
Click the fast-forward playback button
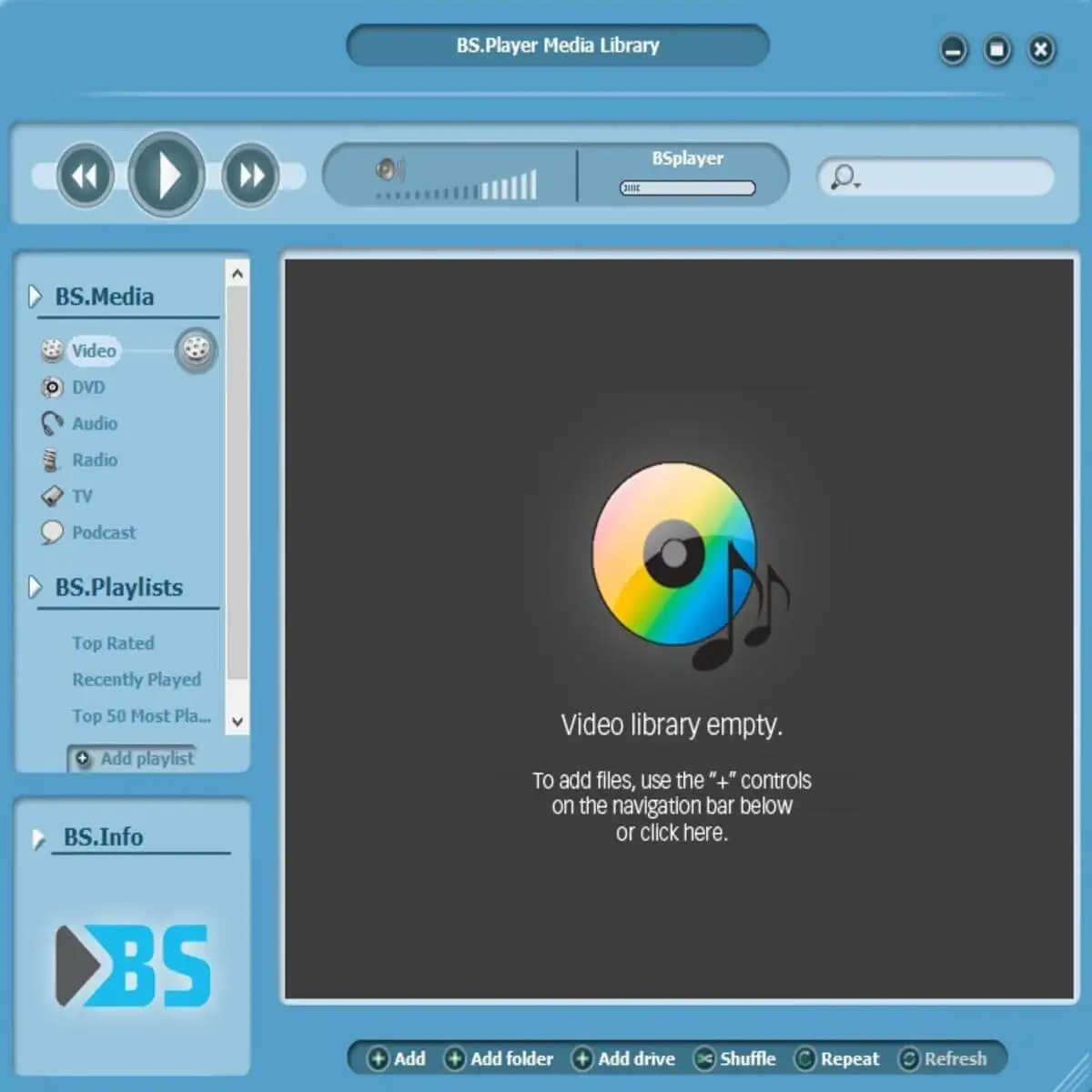pyautogui.click(x=250, y=175)
